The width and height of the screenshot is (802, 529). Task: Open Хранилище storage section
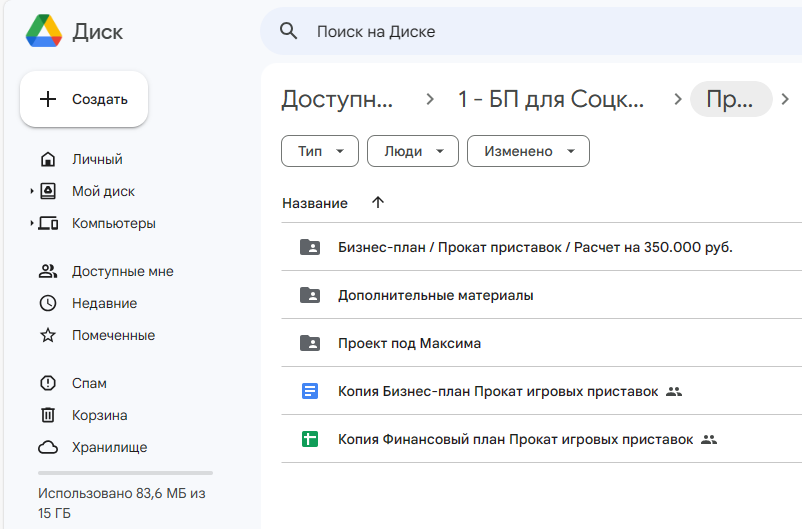(109, 447)
